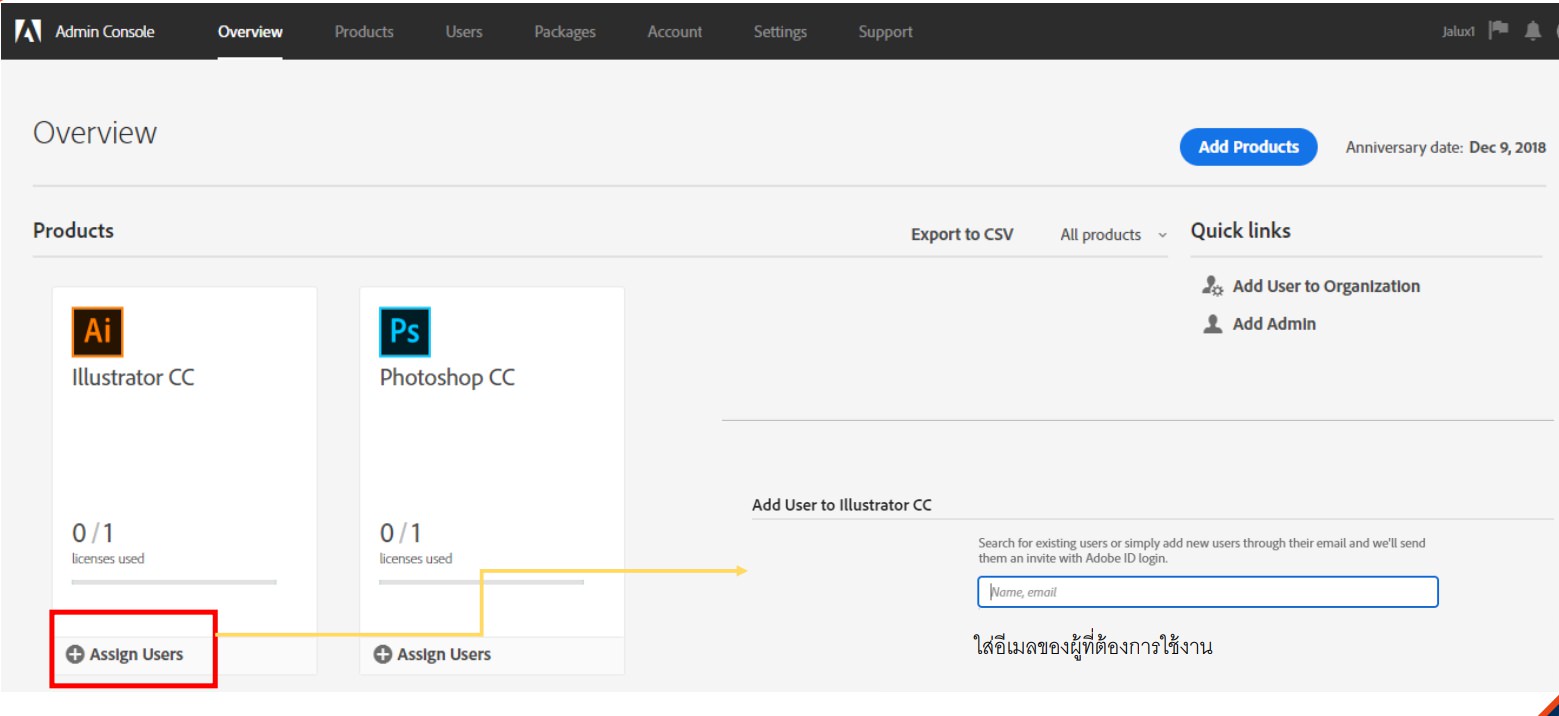Open the Products tab

click(x=364, y=32)
